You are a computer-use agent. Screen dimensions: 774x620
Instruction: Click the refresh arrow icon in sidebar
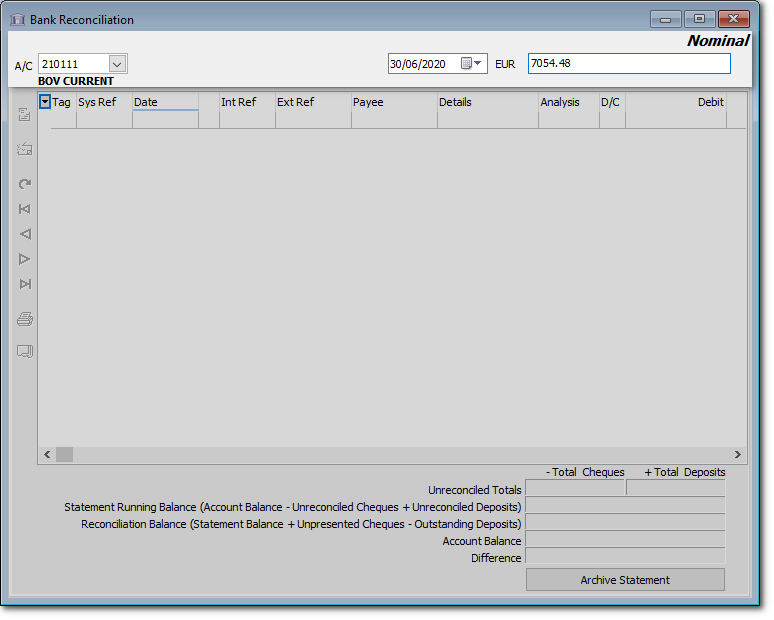coord(25,184)
